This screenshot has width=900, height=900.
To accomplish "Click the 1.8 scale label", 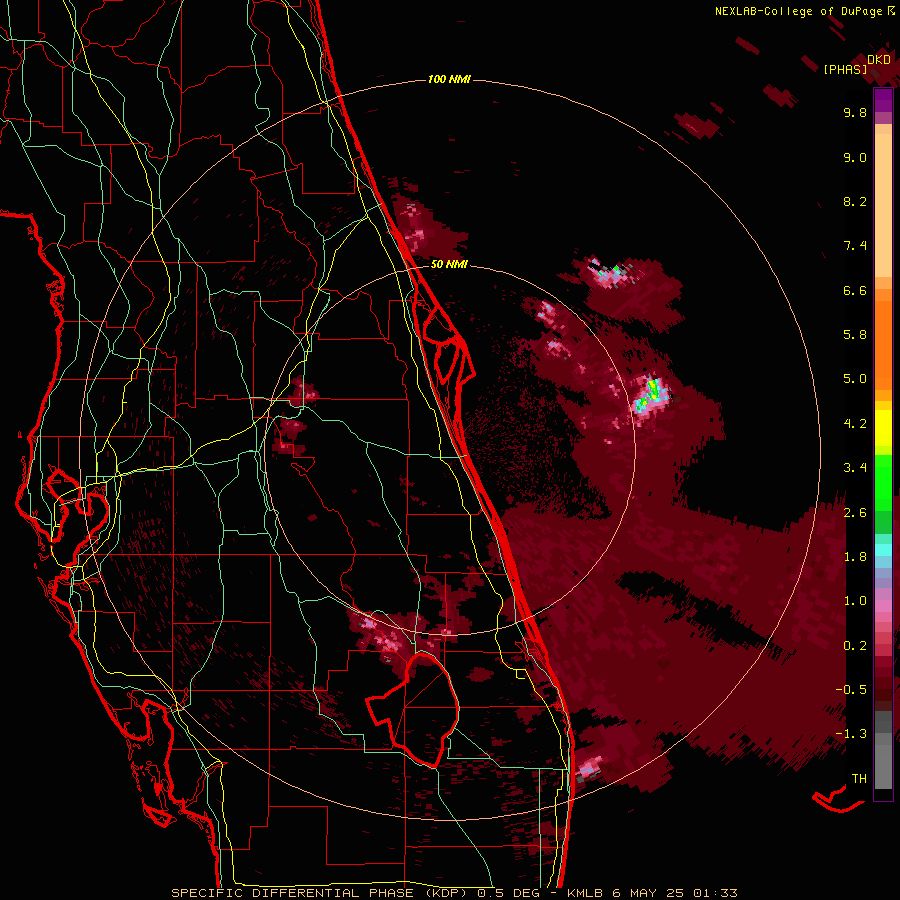I will tap(855, 557).
